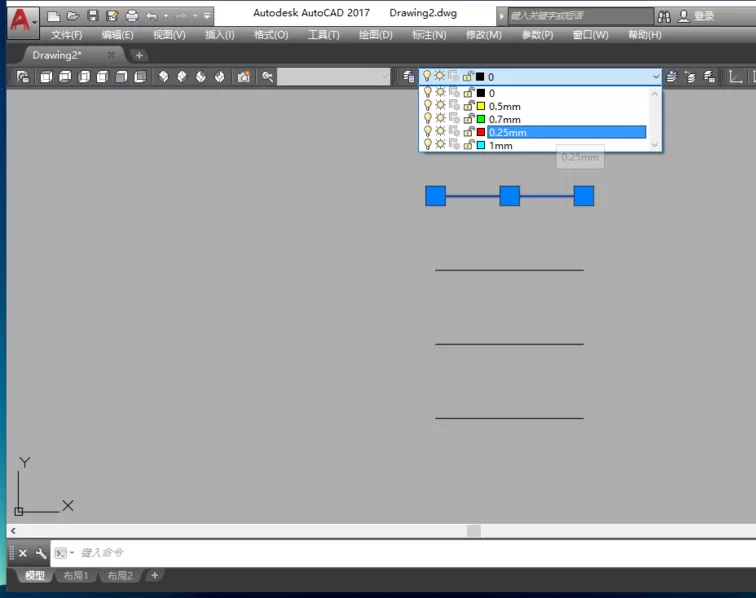The width and height of the screenshot is (756, 598).
Task: Toggle lightbulb visibility of 0.5mm layer
Action: (x=428, y=106)
